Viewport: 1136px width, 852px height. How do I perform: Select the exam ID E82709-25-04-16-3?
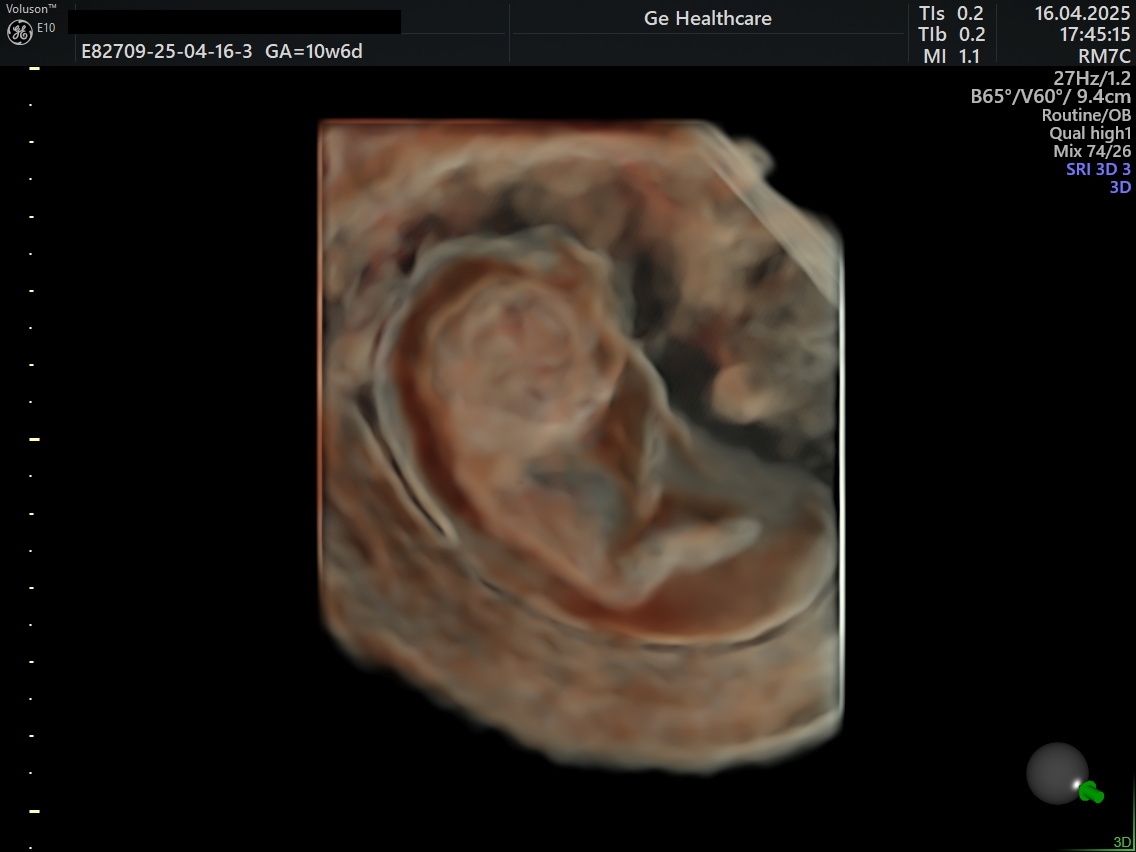point(167,51)
